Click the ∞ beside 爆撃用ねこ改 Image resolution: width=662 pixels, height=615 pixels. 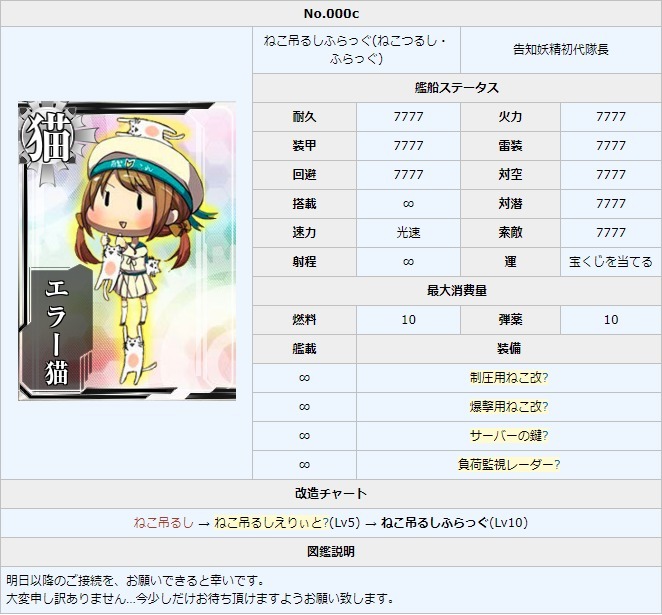click(304, 407)
